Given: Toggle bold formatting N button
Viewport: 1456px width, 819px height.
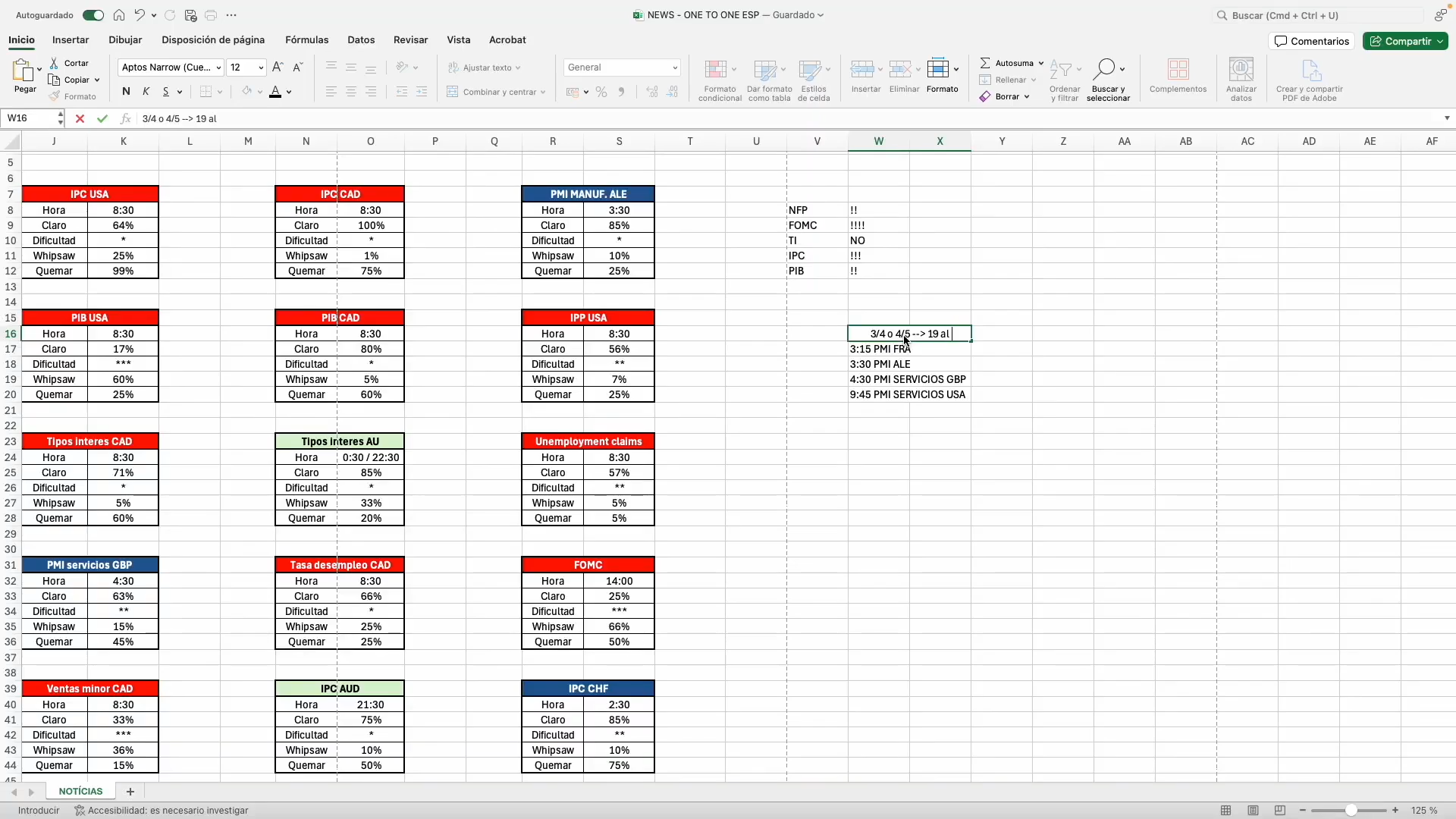Looking at the screenshot, I should (126, 92).
